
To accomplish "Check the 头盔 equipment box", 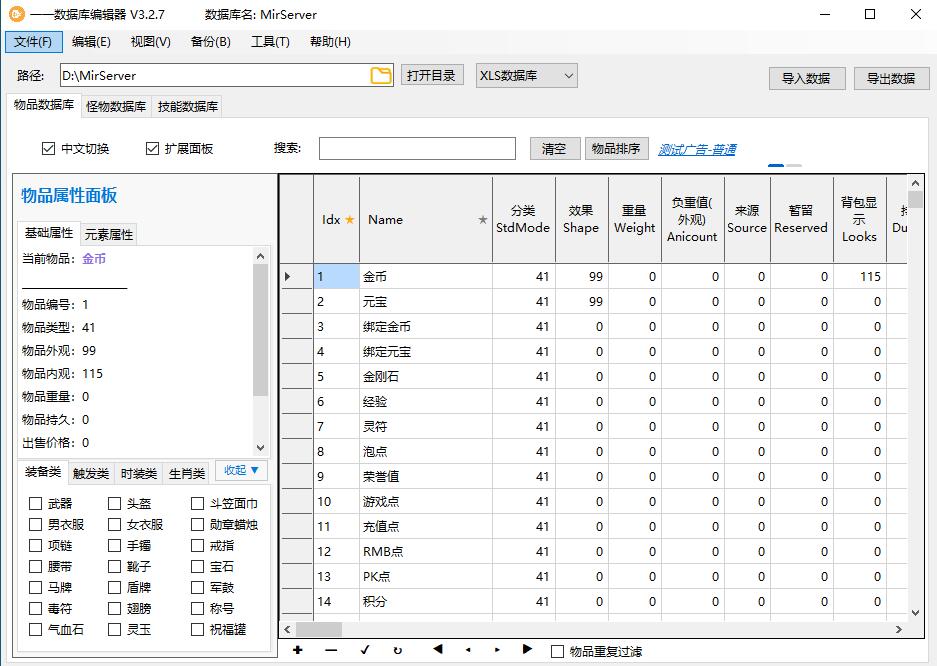I will pos(114,504).
